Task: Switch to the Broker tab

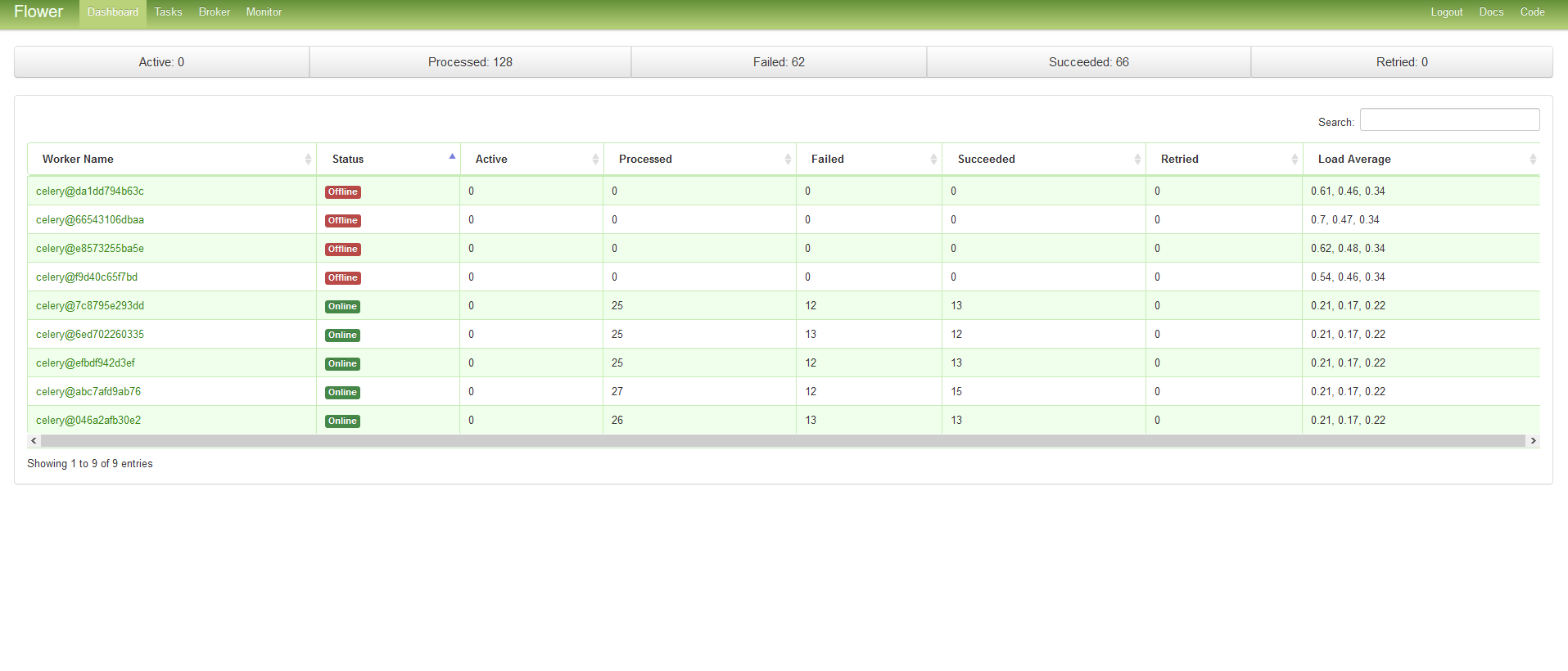Action: click(x=214, y=12)
